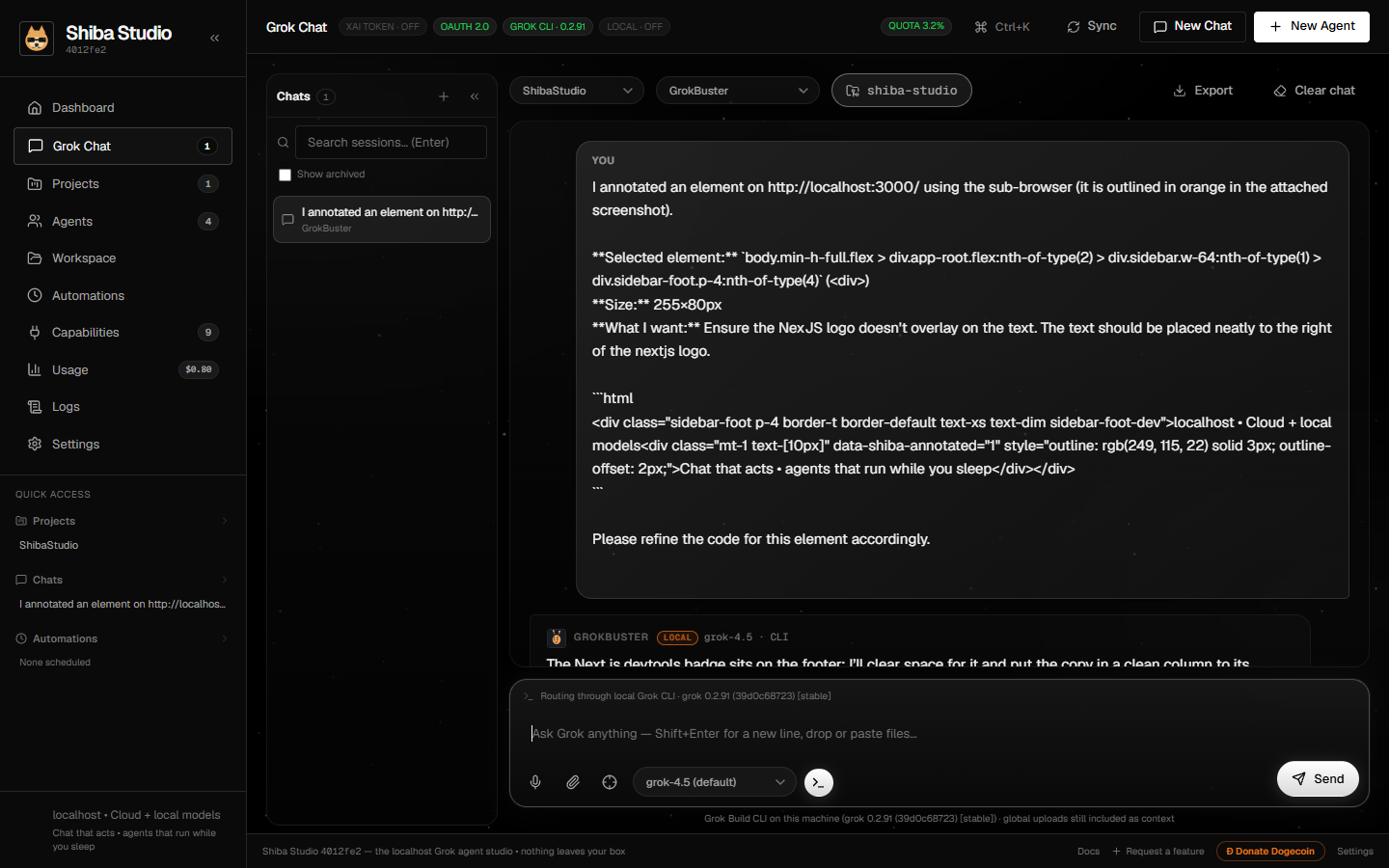This screenshot has width=1389, height=868.
Task: Open Settings link in footer
Action: (1355, 852)
